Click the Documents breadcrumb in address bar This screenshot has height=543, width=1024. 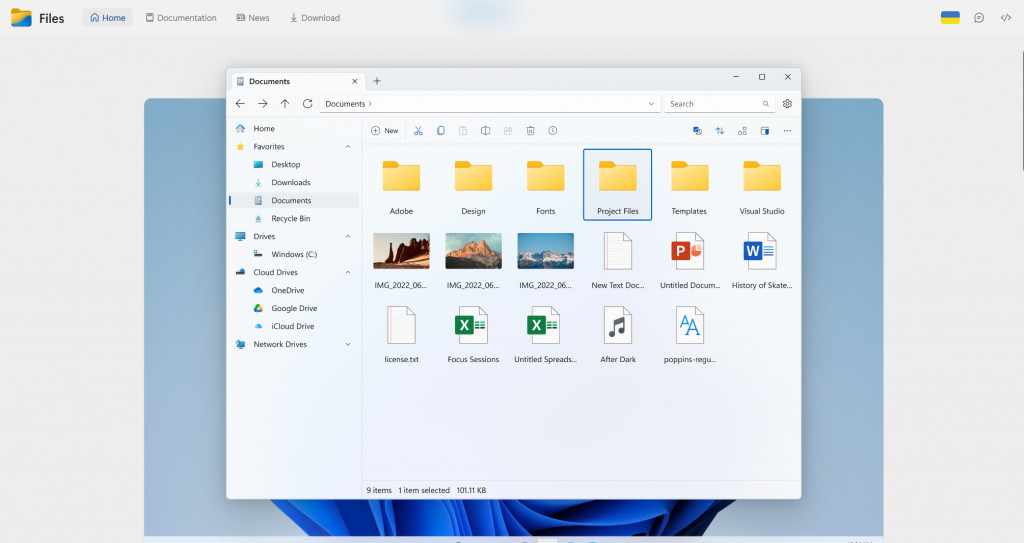345,104
